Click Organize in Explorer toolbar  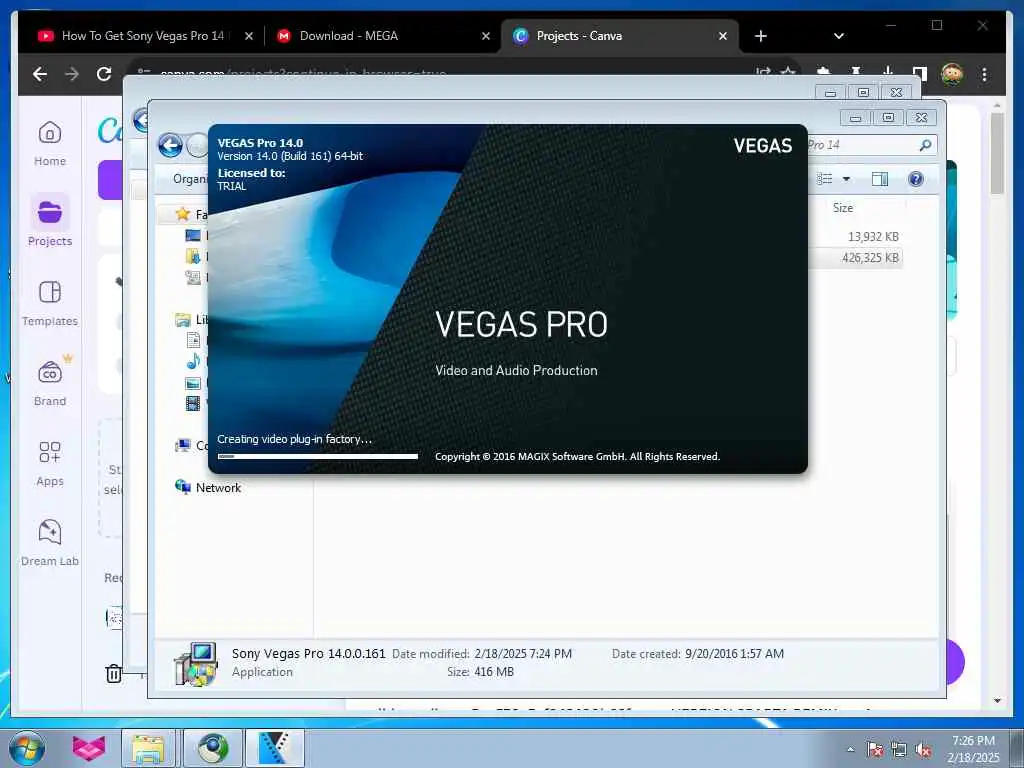(x=188, y=179)
